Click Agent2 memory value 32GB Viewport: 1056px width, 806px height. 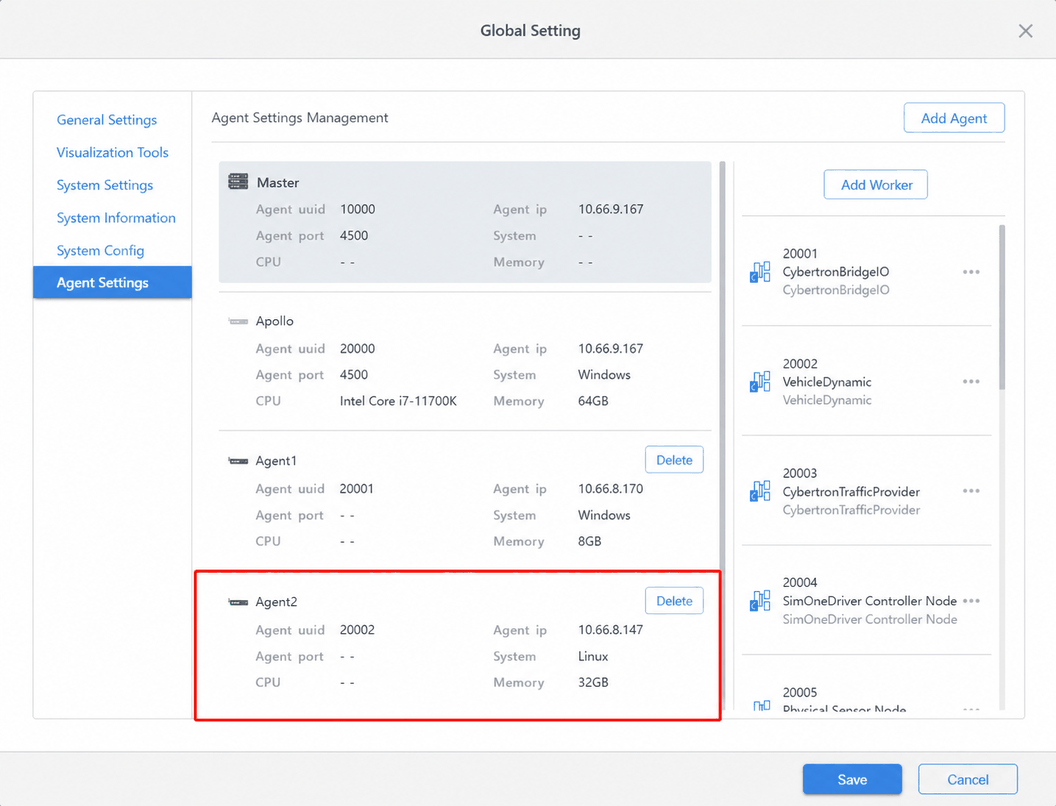[x=593, y=683]
